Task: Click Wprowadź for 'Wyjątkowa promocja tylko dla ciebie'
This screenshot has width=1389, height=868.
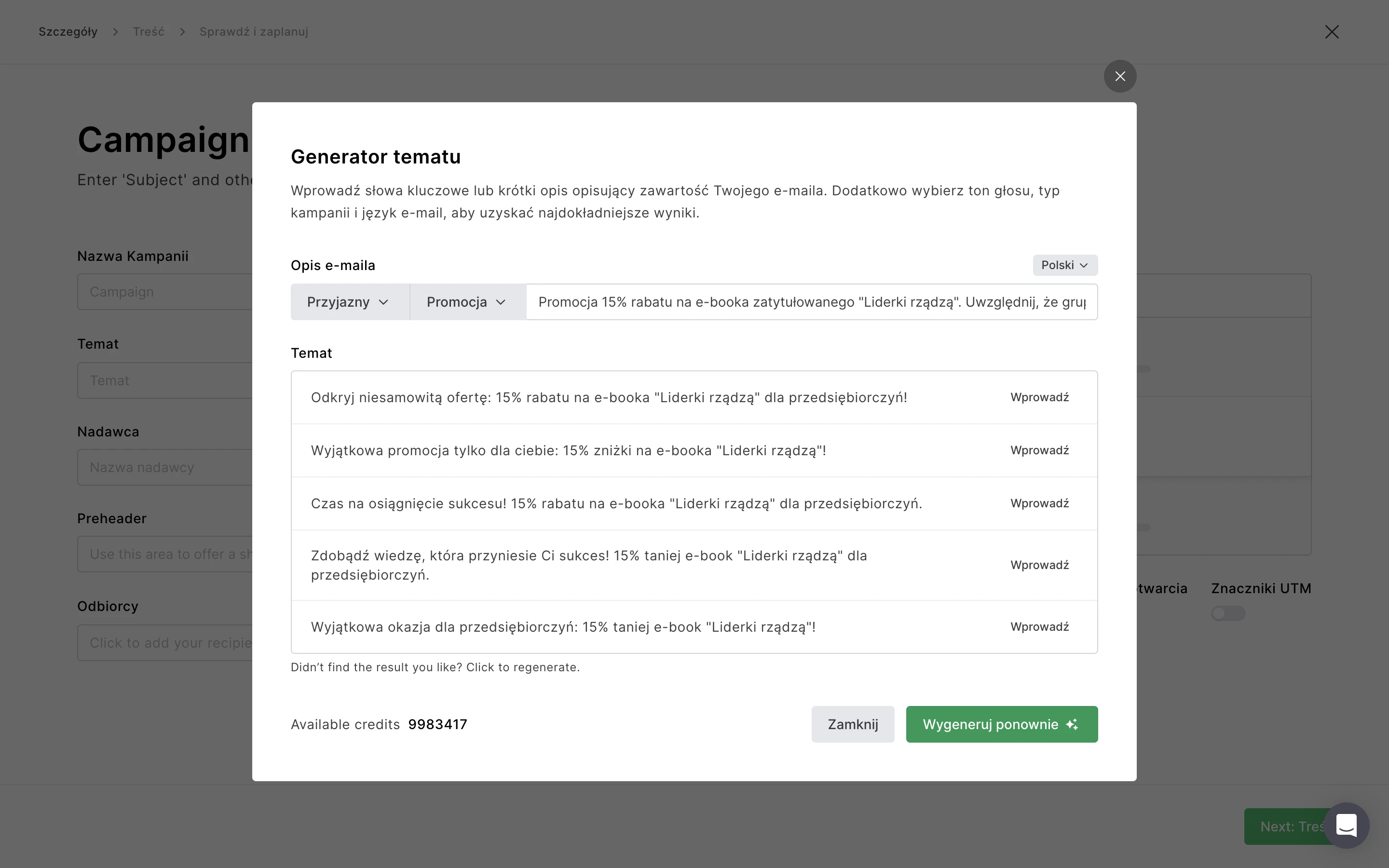Action: [x=1039, y=451]
